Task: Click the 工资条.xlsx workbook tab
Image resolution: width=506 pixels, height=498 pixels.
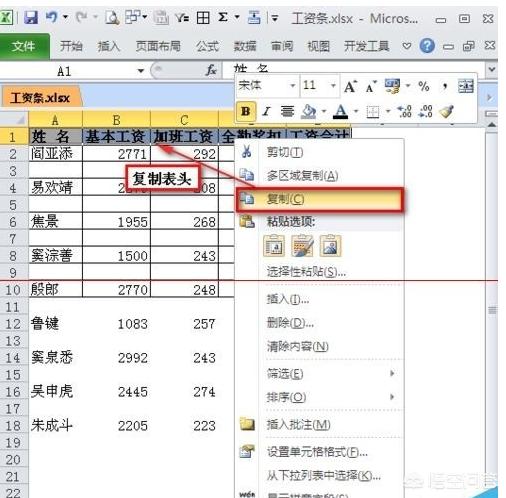Action: [x=40, y=98]
